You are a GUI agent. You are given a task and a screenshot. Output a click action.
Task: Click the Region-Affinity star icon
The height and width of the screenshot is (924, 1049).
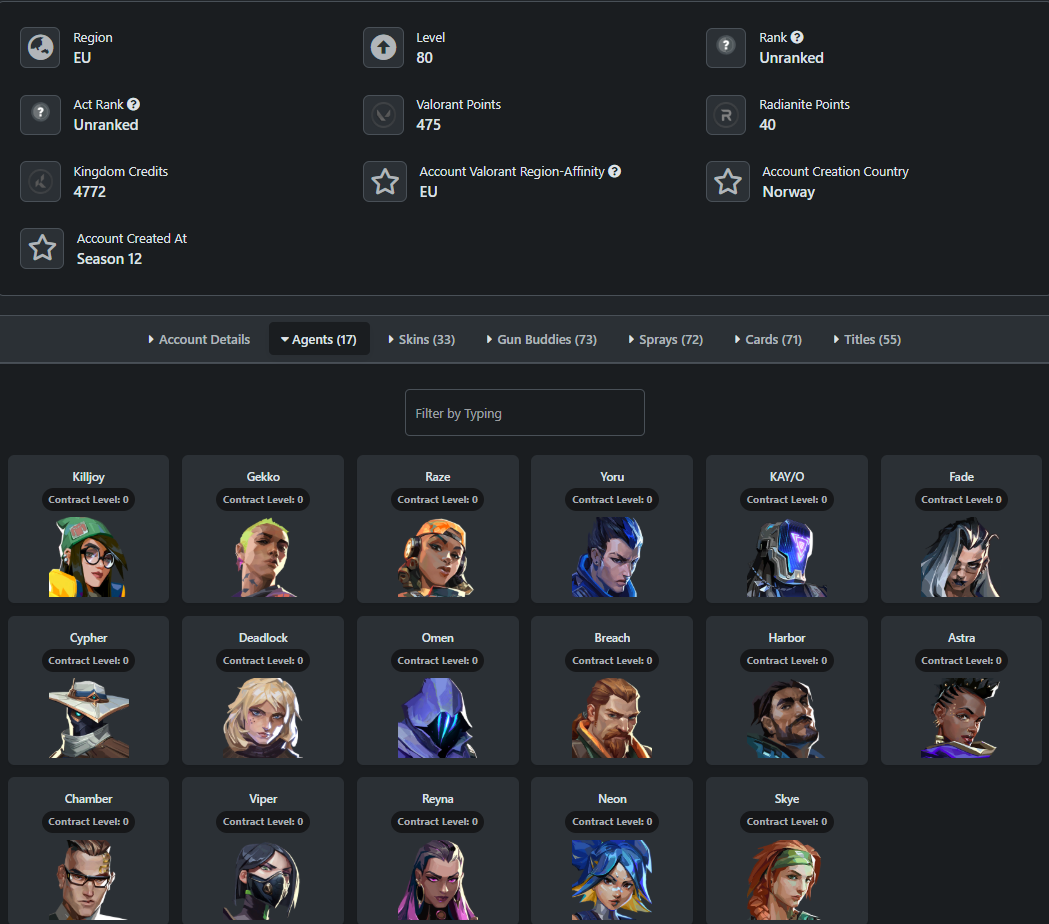[x=385, y=181]
